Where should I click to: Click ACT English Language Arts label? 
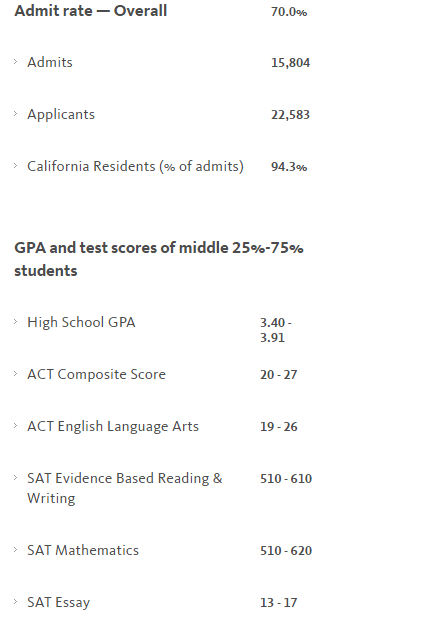[x=113, y=427]
